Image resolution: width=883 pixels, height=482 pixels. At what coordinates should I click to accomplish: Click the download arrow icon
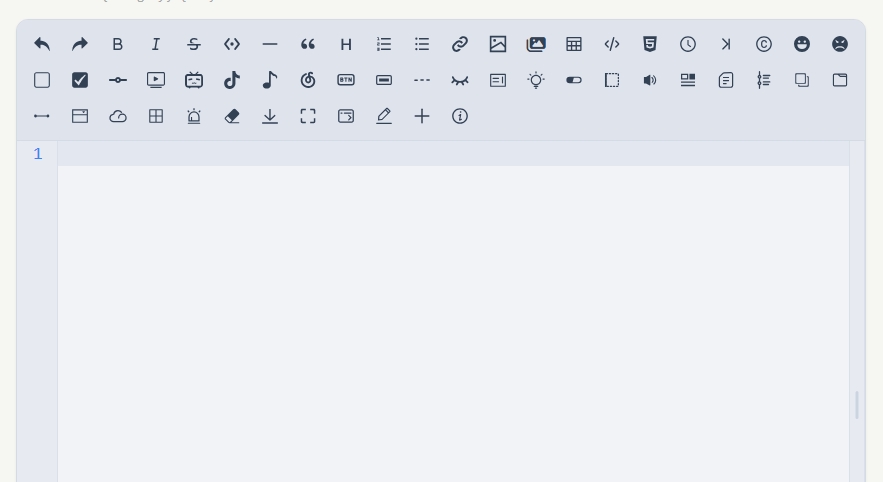[270, 116]
